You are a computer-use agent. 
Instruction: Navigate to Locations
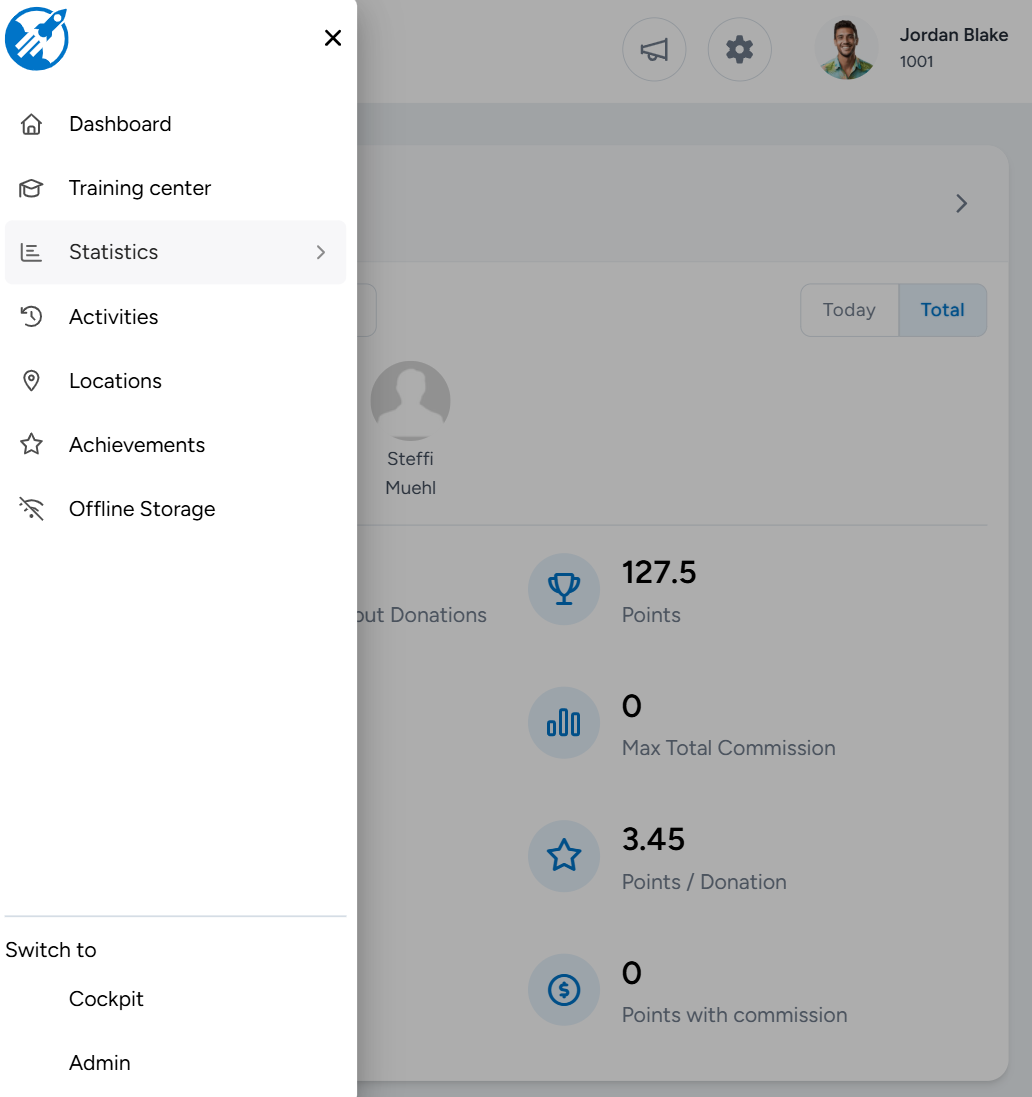point(175,381)
